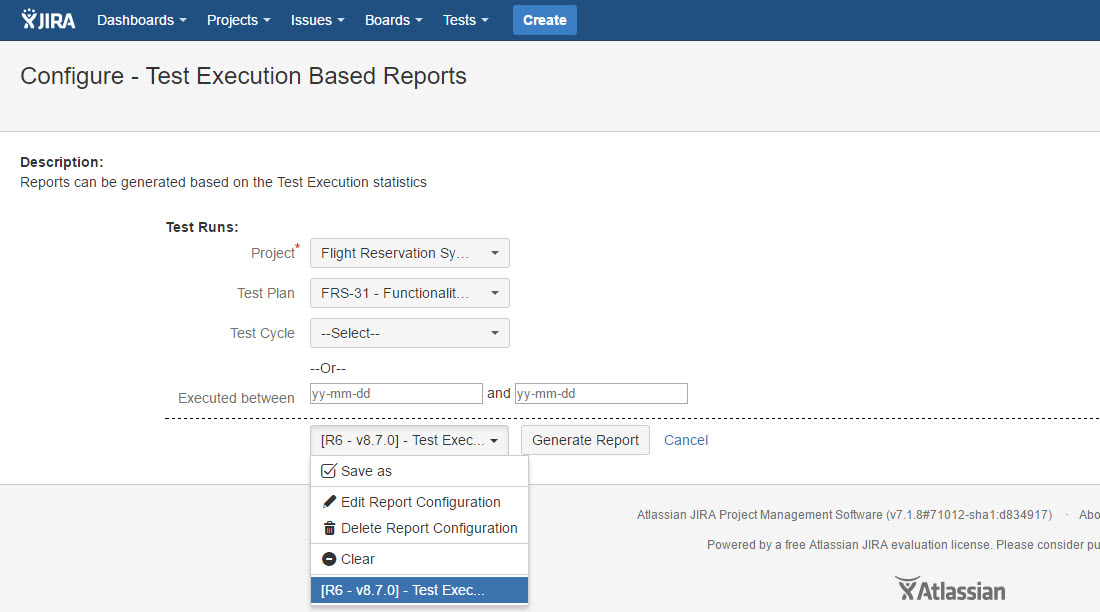
Task: Open the Tests menu
Action: pyautogui.click(x=466, y=20)
